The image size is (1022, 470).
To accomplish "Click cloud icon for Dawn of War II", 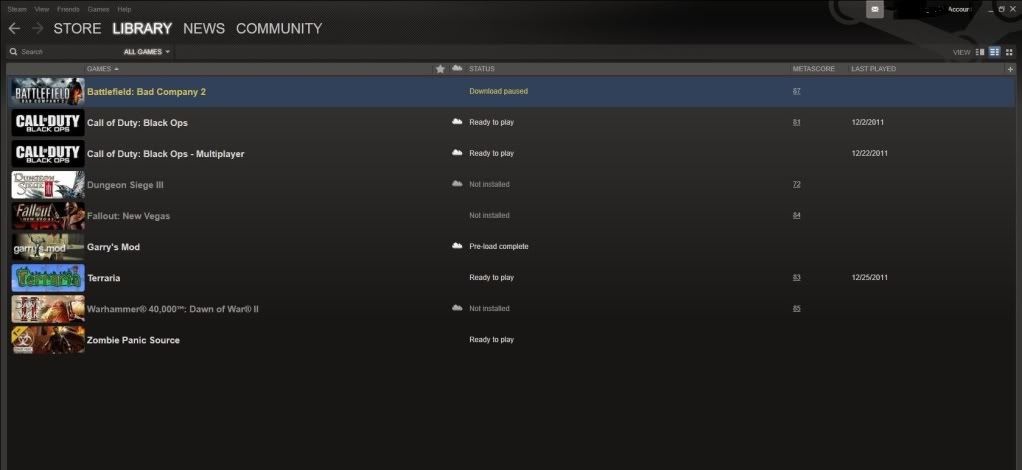I will [x=457, y=308].
